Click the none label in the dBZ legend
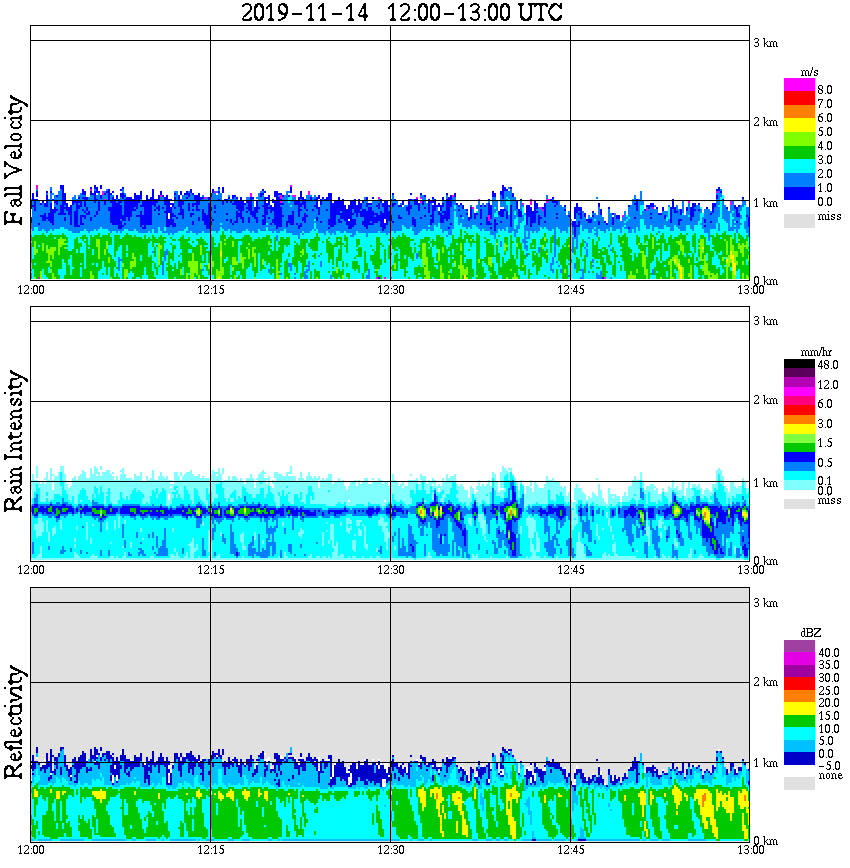This screenshot has height=868, width=850. coord(831,776)
